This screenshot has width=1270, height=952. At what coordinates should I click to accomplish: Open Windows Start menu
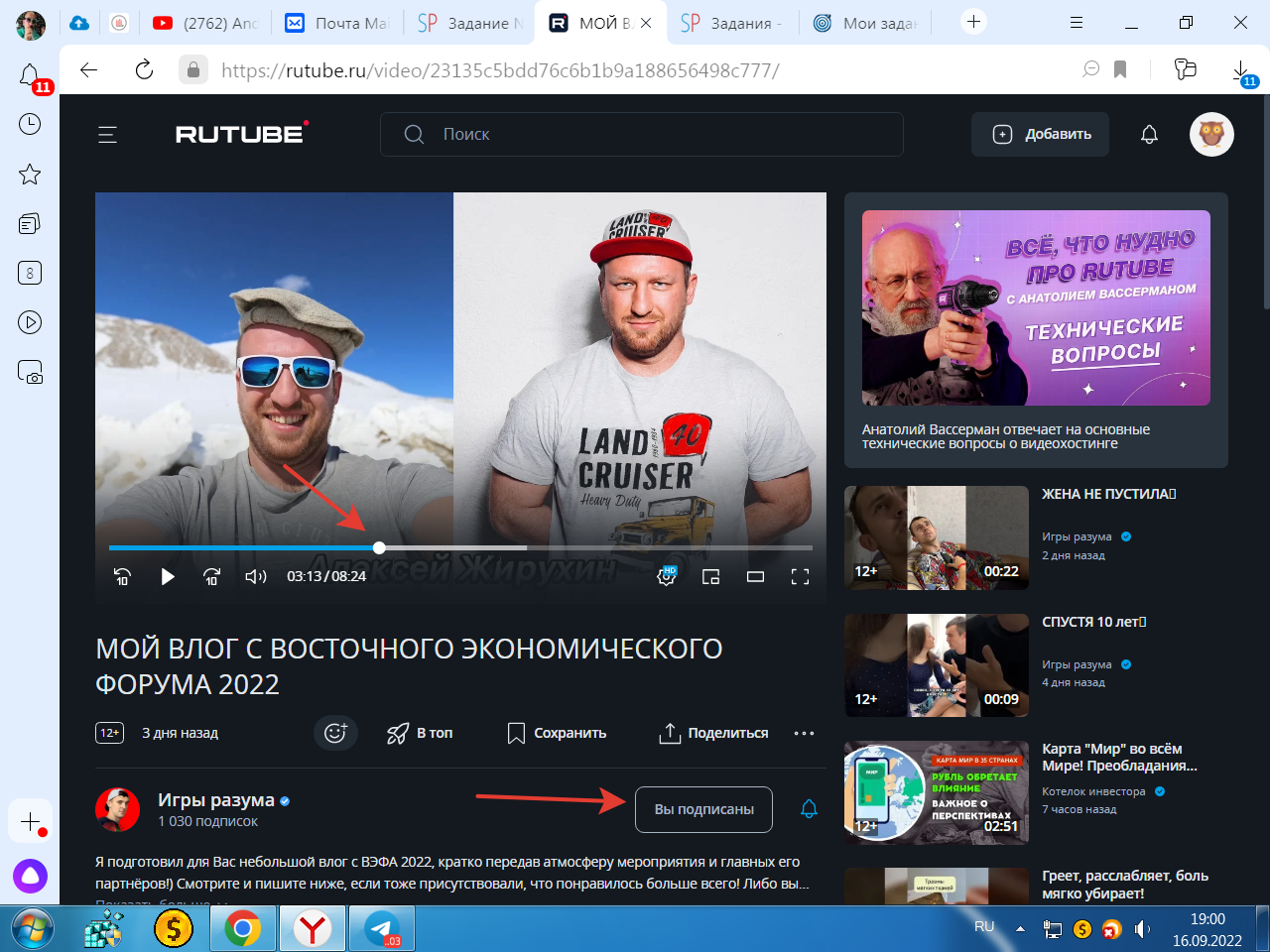pyautogui.click(x=31, y=929)
